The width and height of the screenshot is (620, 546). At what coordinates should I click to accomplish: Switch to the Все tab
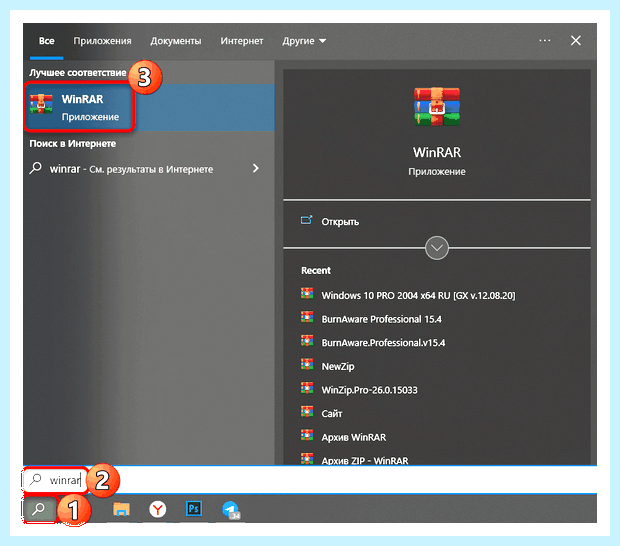[x=46, y=41]
